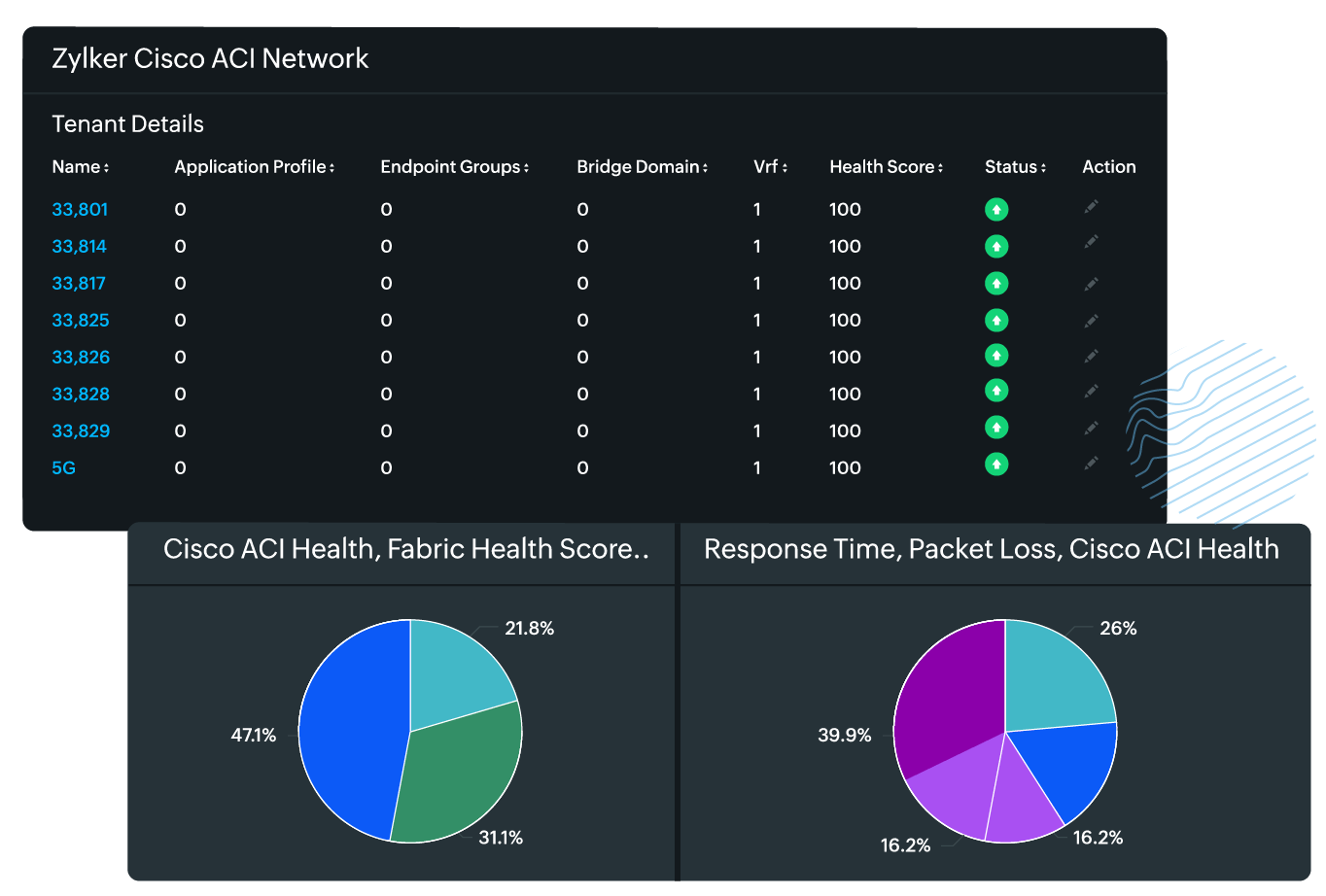Click the Cisco ACI Health, Fabric Health Score title
The height and width of the screenshot is (896, 1326).
(x=406, y=549)
